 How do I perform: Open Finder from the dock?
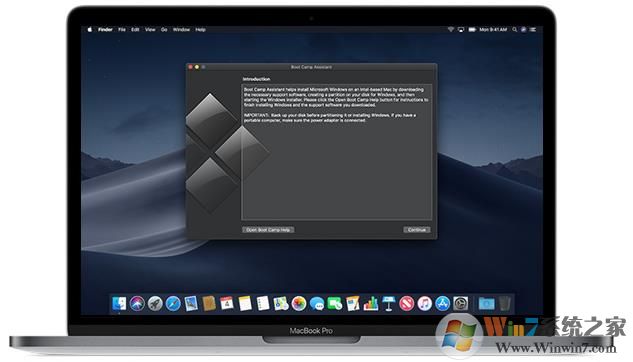coord(119,303)
